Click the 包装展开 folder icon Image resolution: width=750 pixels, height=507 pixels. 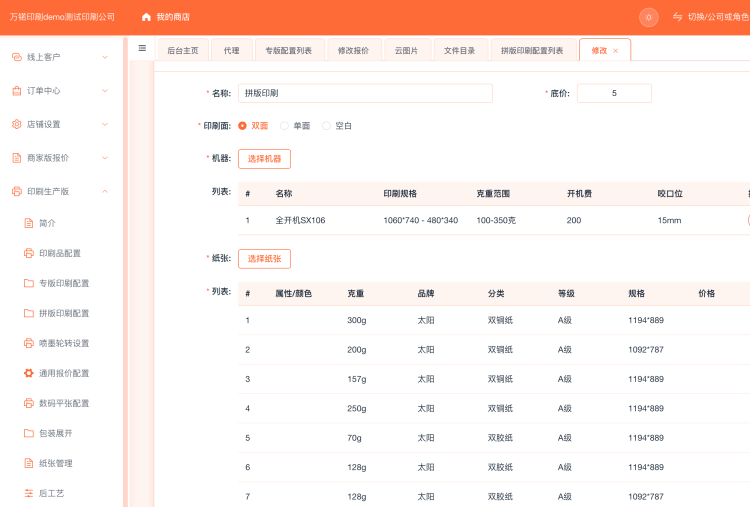[29, 433]
